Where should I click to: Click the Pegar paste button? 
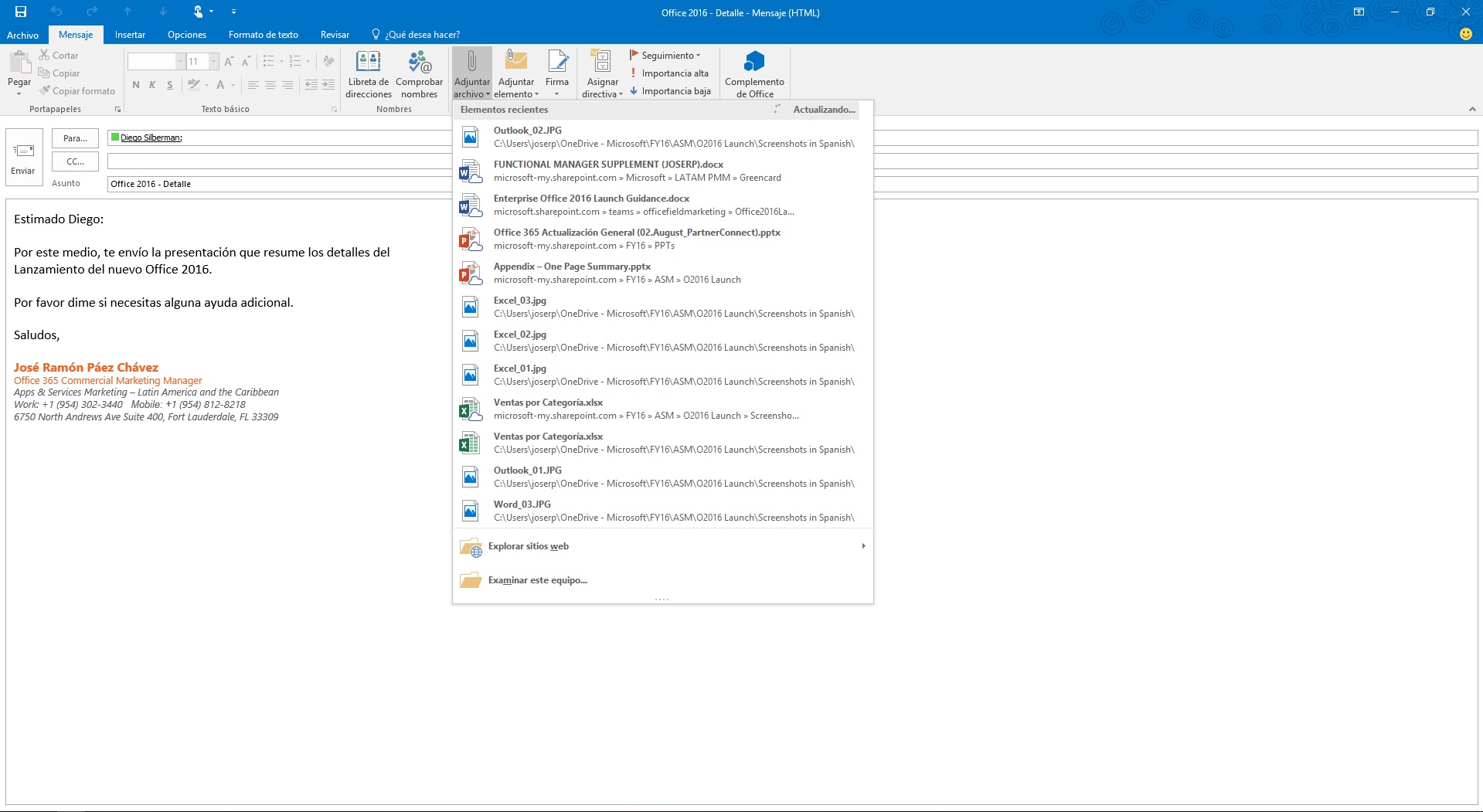coord(19,73)
